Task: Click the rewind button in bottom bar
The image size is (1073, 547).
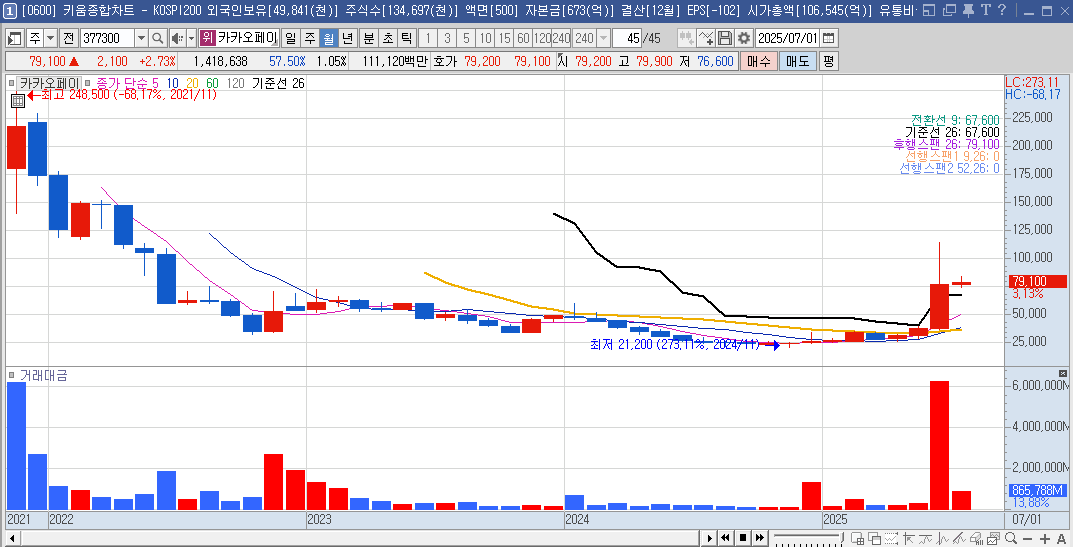Action: 725,538
